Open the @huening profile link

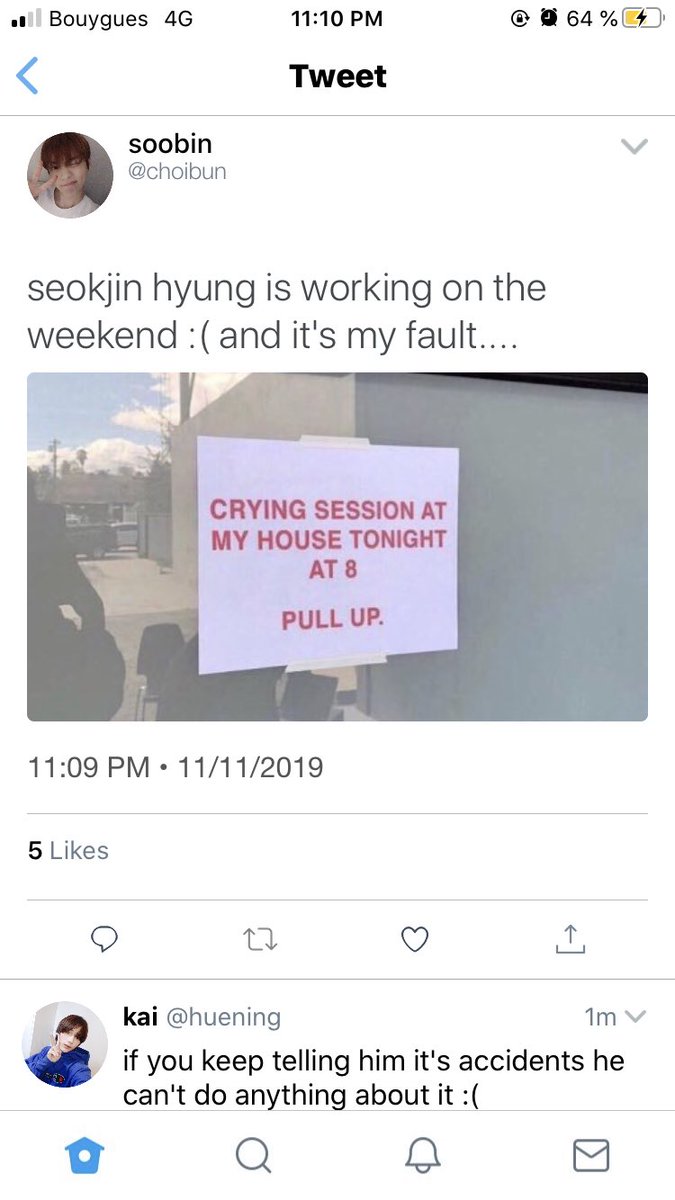(x=222, y=1017)
